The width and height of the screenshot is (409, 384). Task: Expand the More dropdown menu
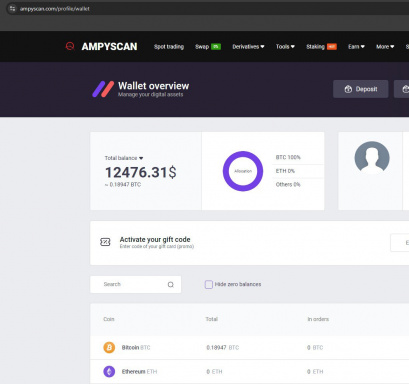(x=385, y=47)
